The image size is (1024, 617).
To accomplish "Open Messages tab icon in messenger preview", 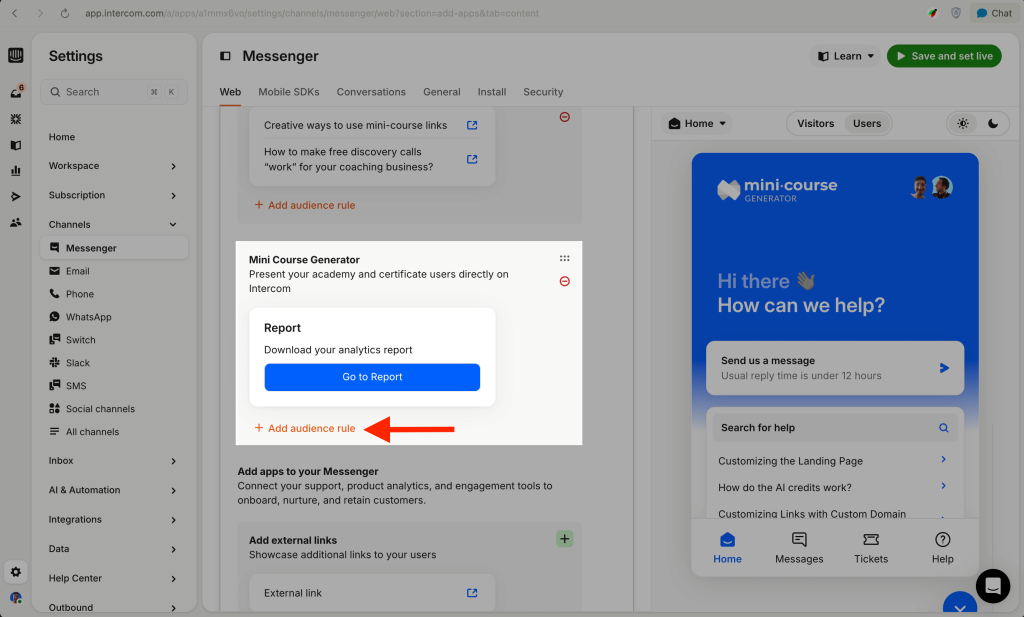I will click(799, 539).
